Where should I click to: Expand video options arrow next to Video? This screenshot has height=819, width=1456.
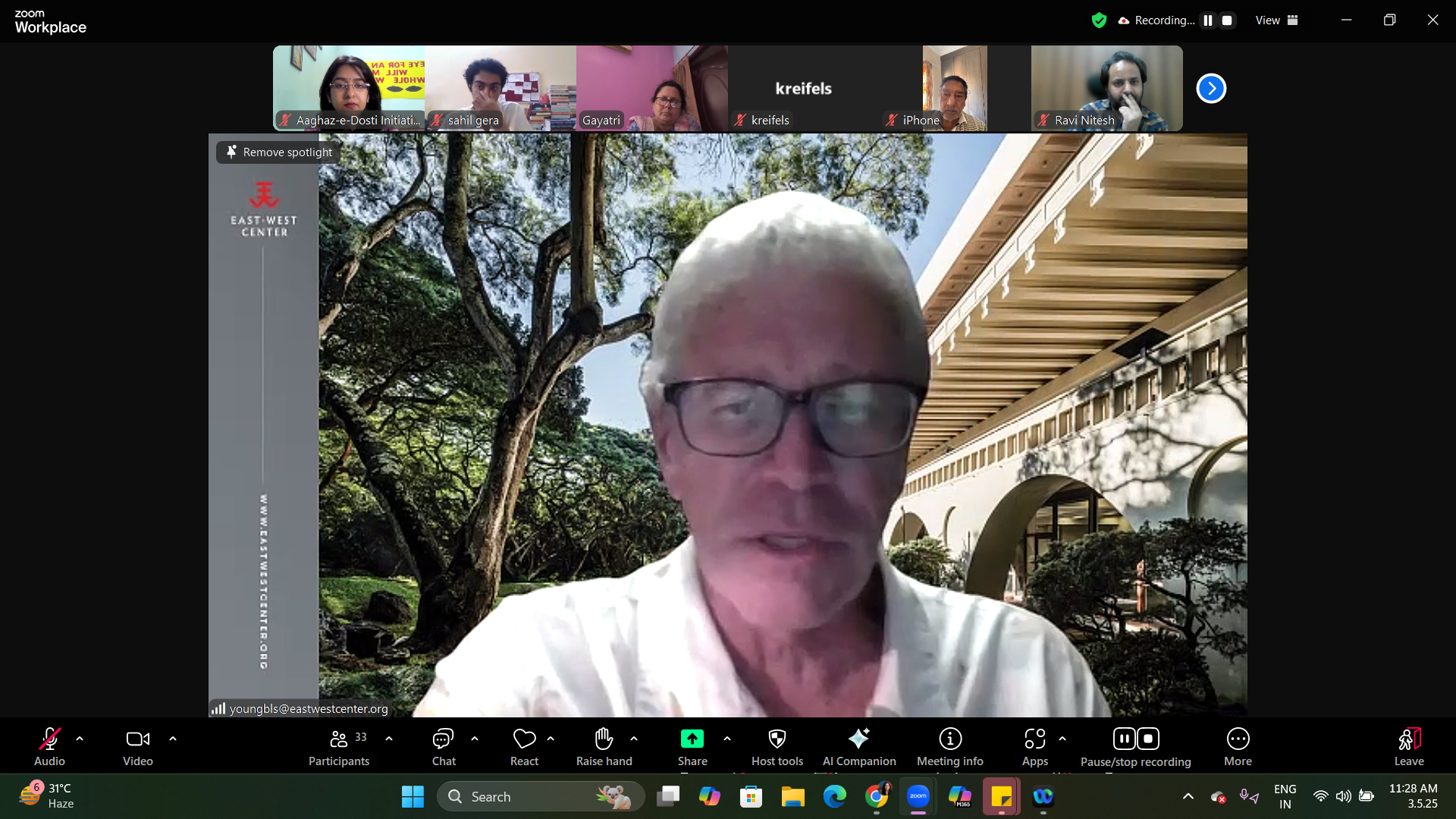click(x=173, y=739)
